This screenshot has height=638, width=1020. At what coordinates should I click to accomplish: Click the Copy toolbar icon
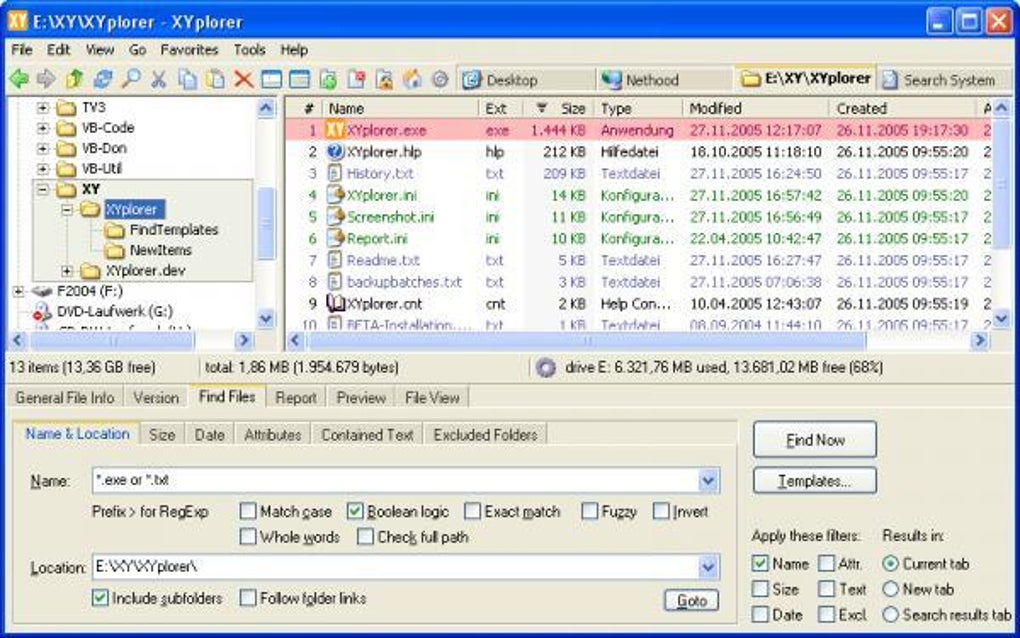[x=187, y=79]
